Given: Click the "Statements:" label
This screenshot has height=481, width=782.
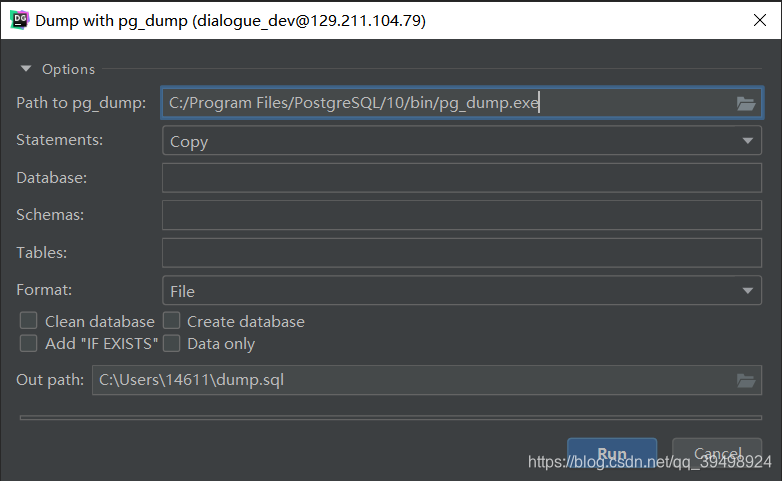Looking at the screenshot, I should 59,140.
